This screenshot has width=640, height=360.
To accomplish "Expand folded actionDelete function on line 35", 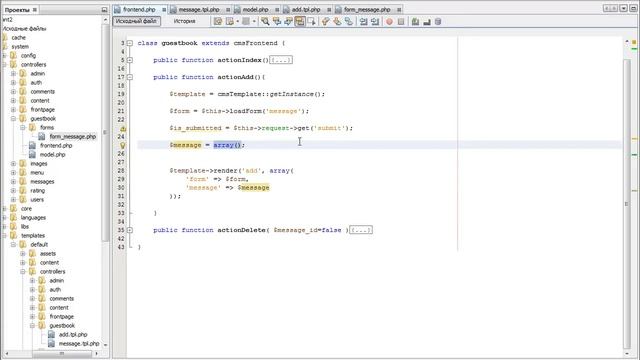I will tap(130, 230).
